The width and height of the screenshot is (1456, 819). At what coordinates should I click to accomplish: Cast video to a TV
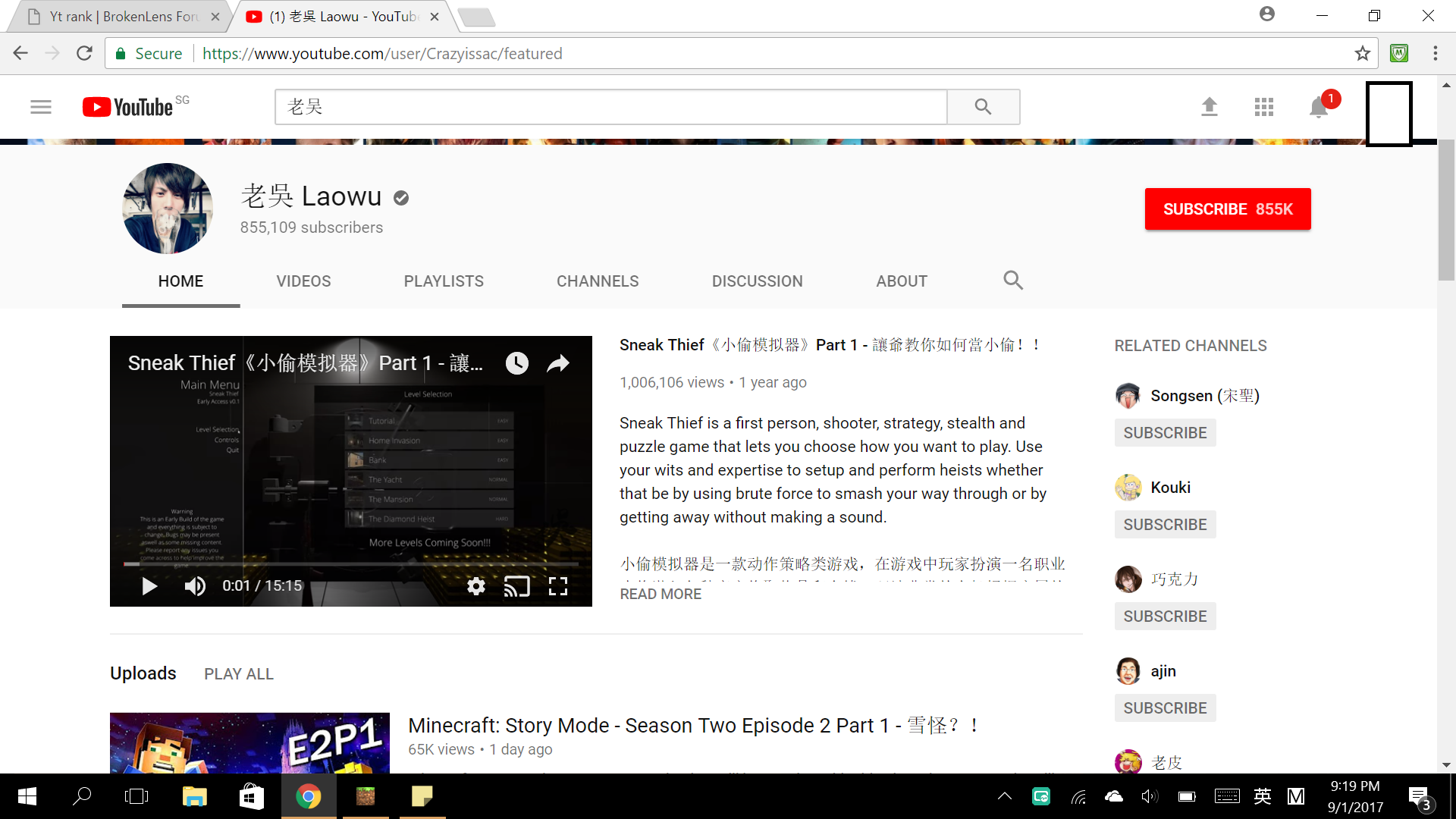(517, 585)
